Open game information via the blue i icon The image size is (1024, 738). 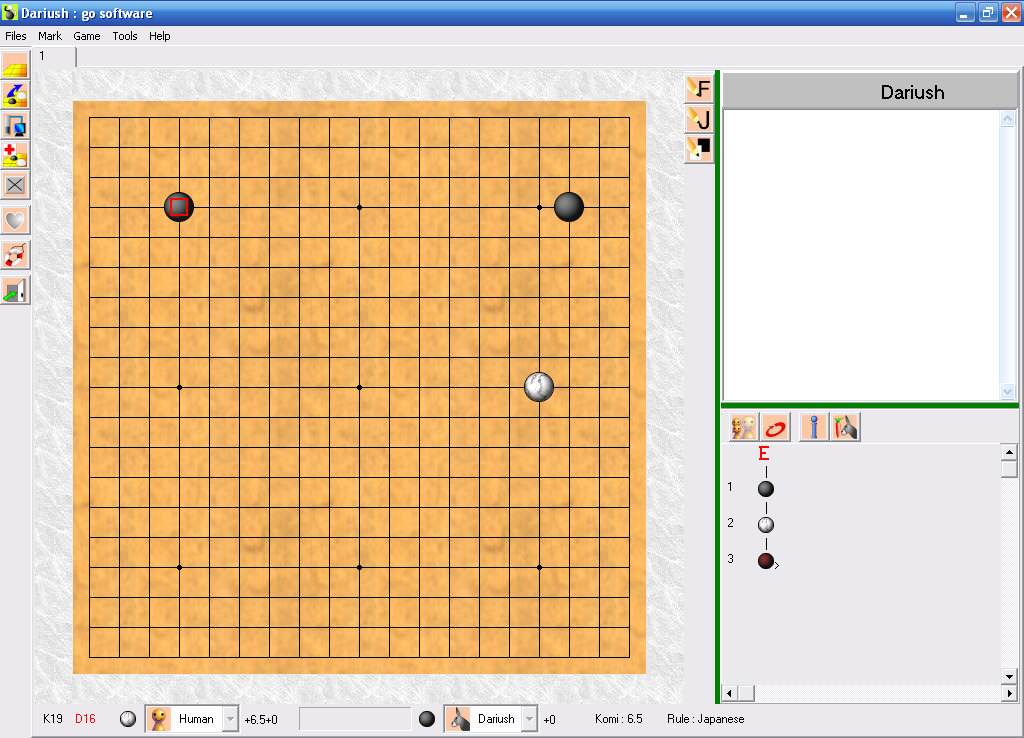(x=812, y=427)
